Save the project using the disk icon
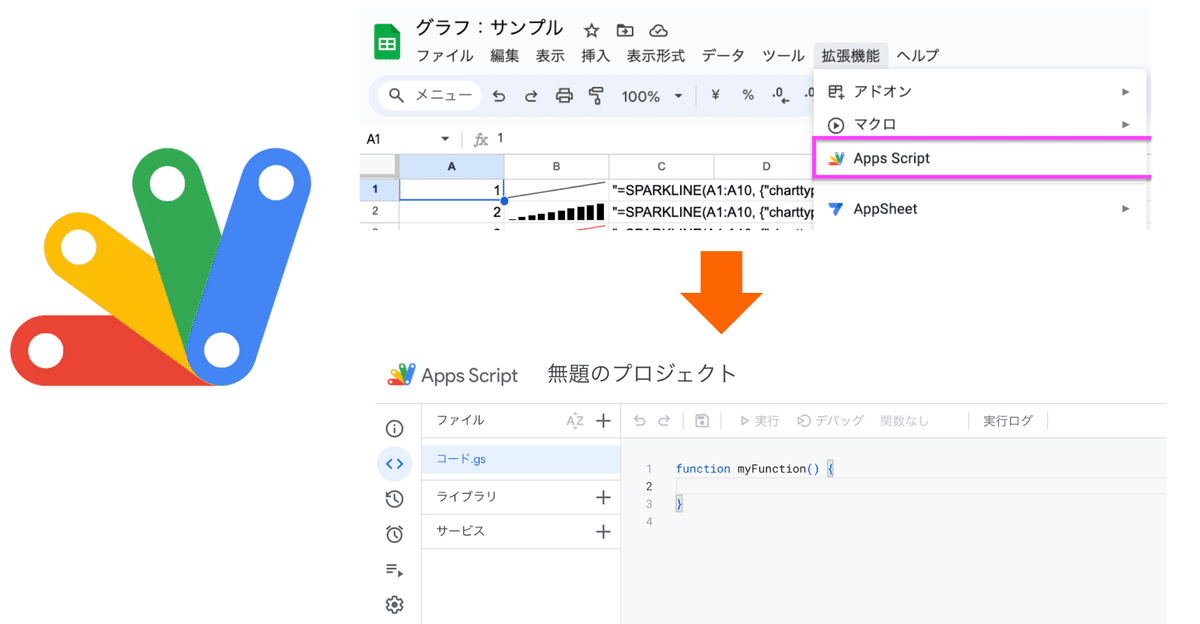 702,420
